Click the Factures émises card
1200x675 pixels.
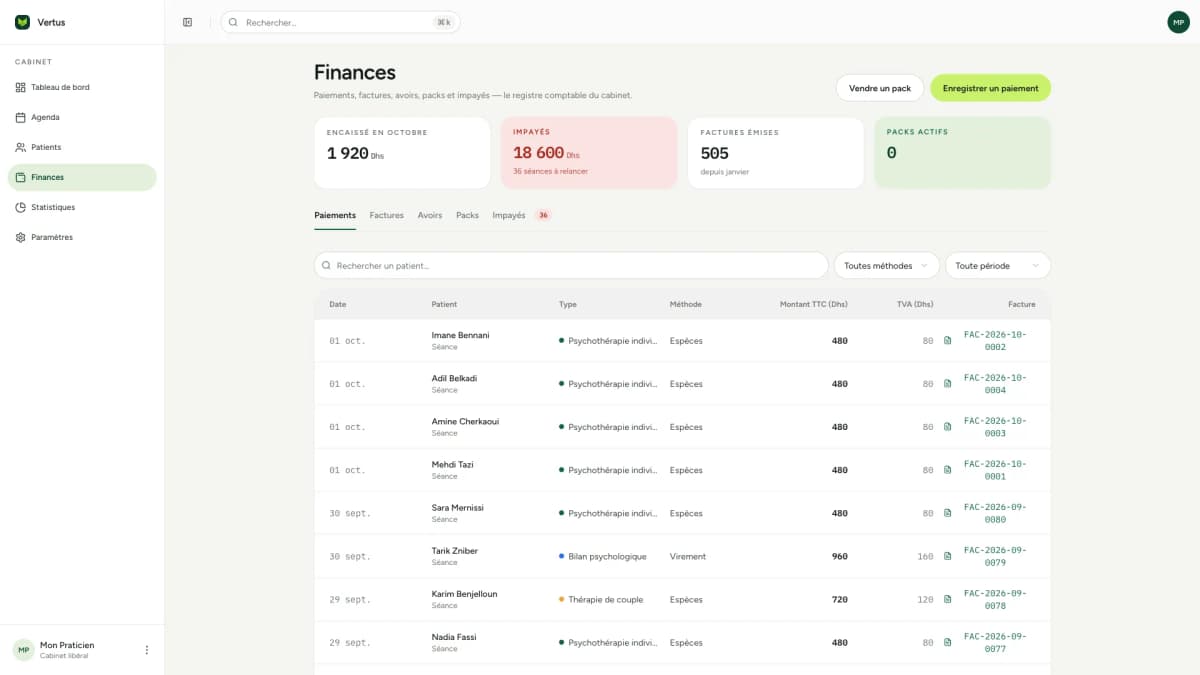(x=776, y=153)
